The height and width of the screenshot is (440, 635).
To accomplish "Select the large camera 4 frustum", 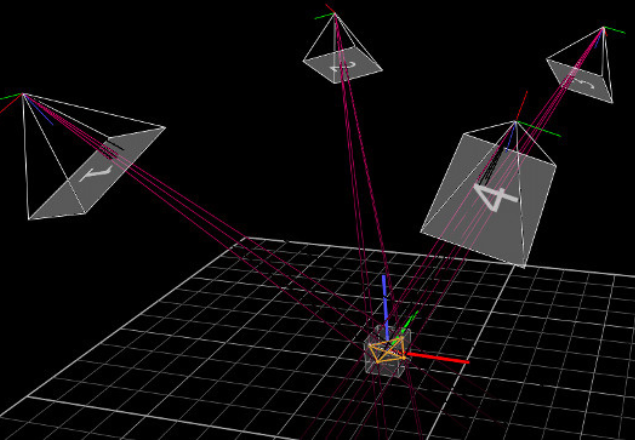I will [x=490, y=195].
